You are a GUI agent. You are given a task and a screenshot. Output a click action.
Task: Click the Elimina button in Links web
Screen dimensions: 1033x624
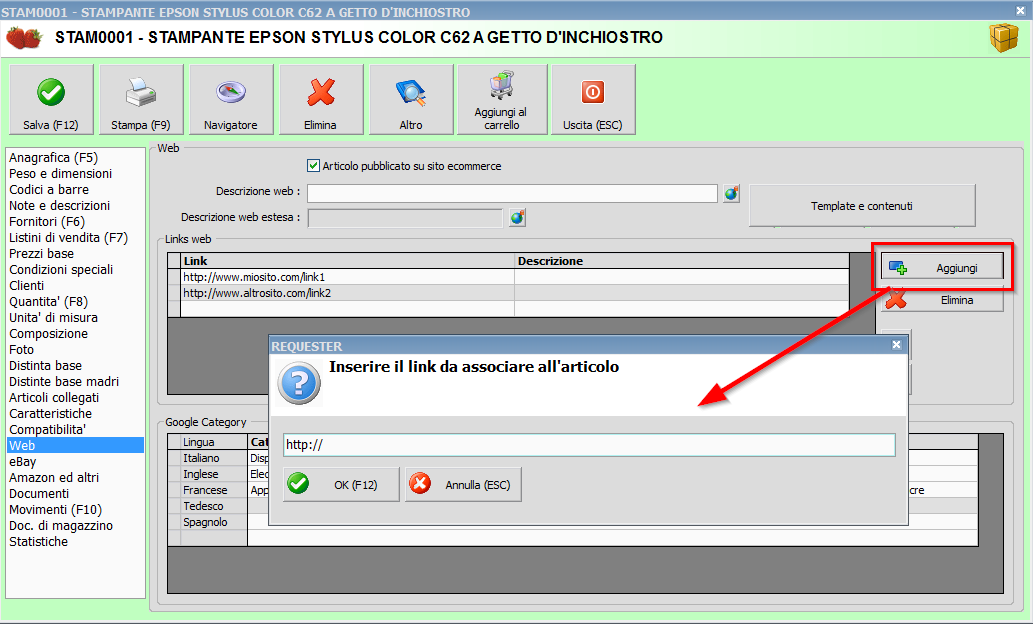(x=942, y=300)
